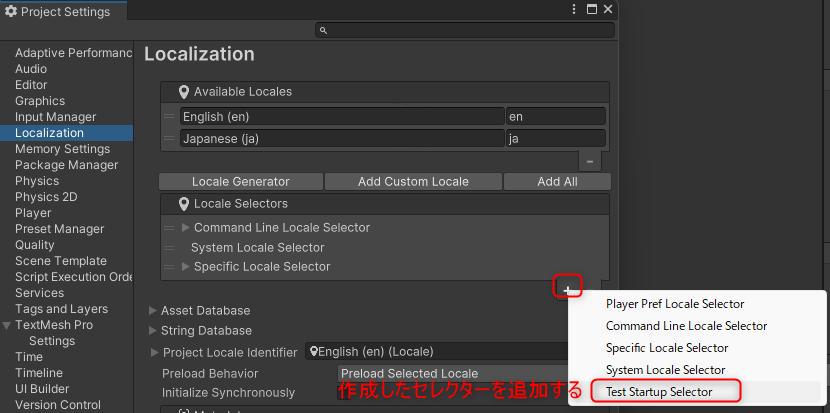This screenshot has height=413, width=830.
Task: Click the handle beside Specific Locale Selector
Action: click(169, 267)
